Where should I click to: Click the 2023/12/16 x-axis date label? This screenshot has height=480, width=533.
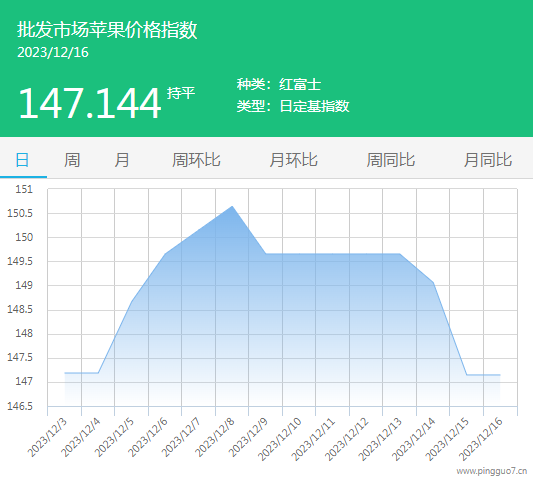click(481, 439)
